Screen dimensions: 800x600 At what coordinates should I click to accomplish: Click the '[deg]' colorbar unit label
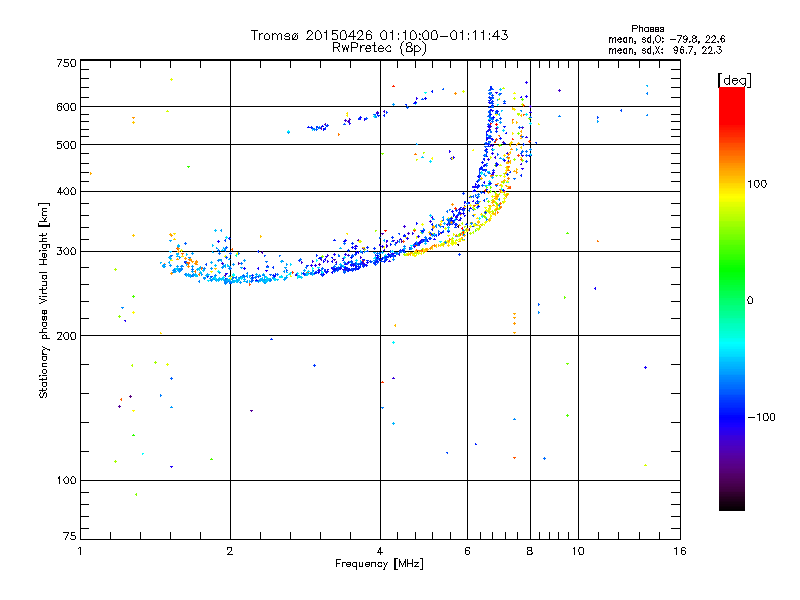734,80
